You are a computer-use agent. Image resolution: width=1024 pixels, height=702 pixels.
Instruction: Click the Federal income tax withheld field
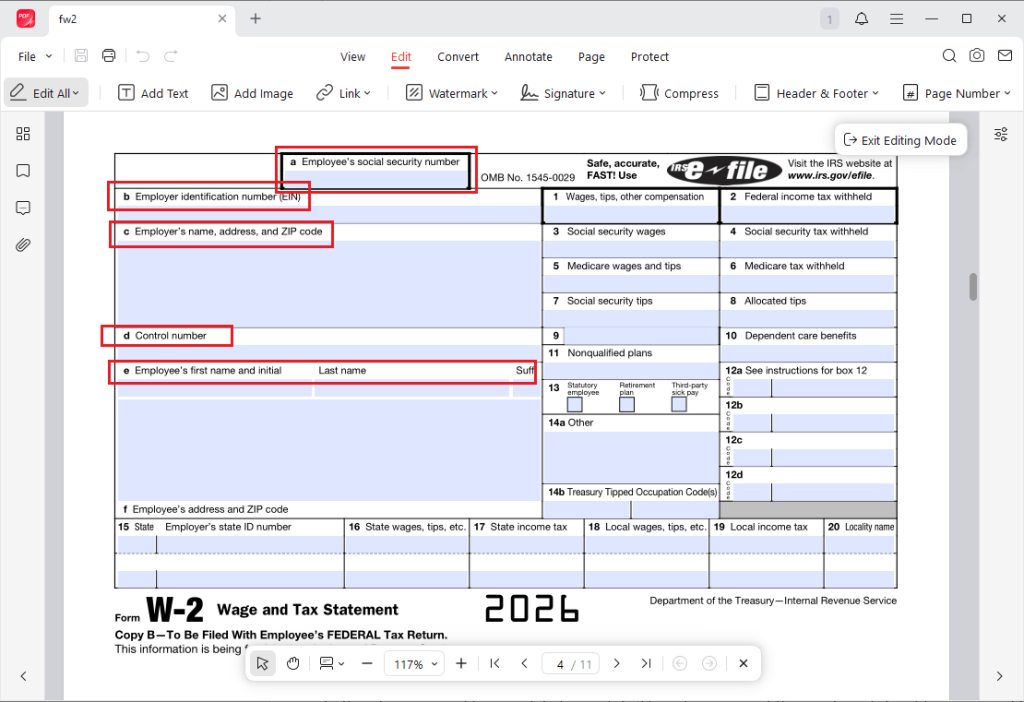808,214
